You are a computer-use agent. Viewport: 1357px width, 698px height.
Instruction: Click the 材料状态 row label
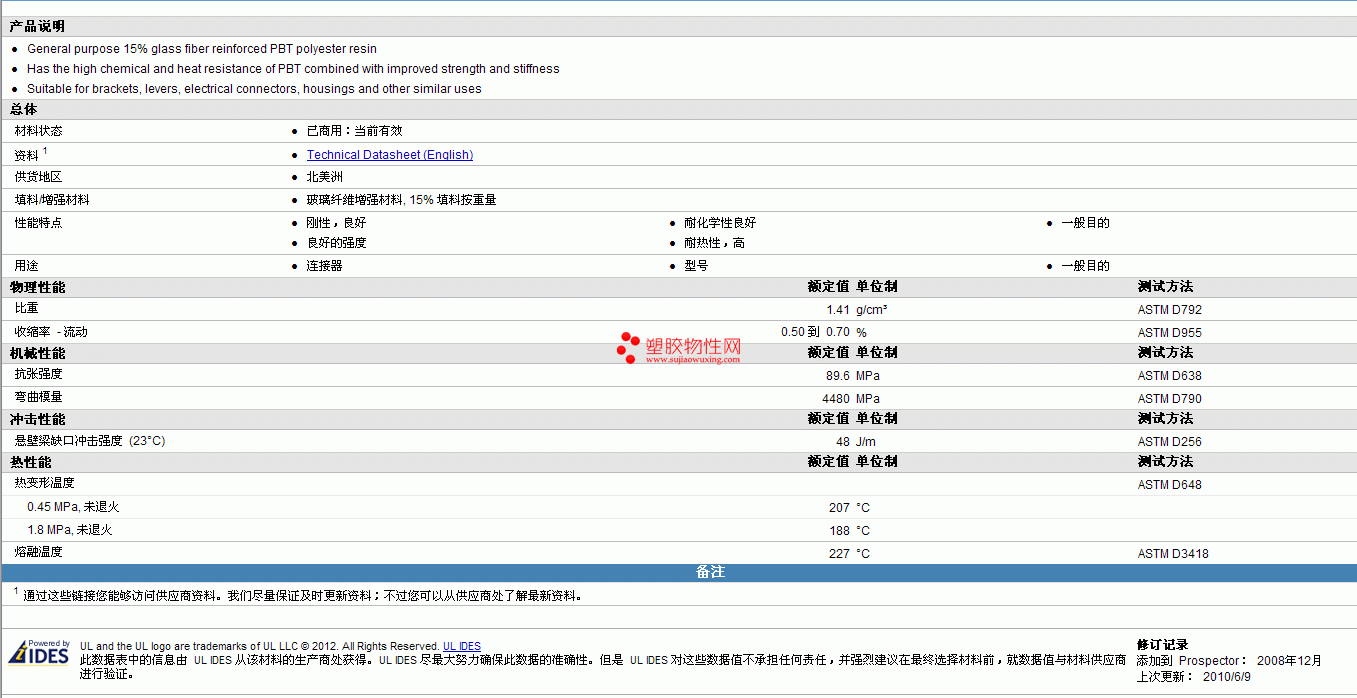39,131
